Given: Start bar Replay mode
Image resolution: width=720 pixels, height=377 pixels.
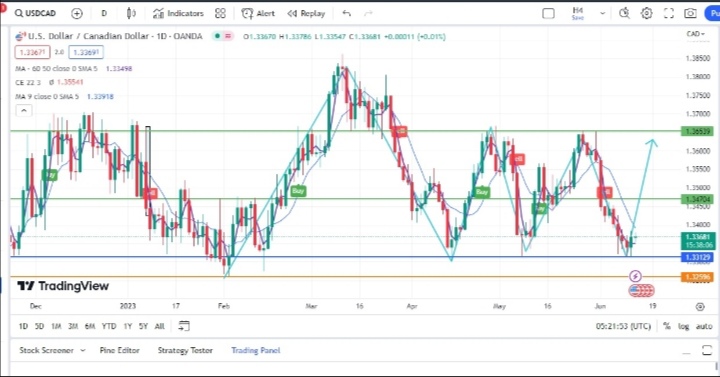Looking at the screenshot, I should (x=306, y=13).
